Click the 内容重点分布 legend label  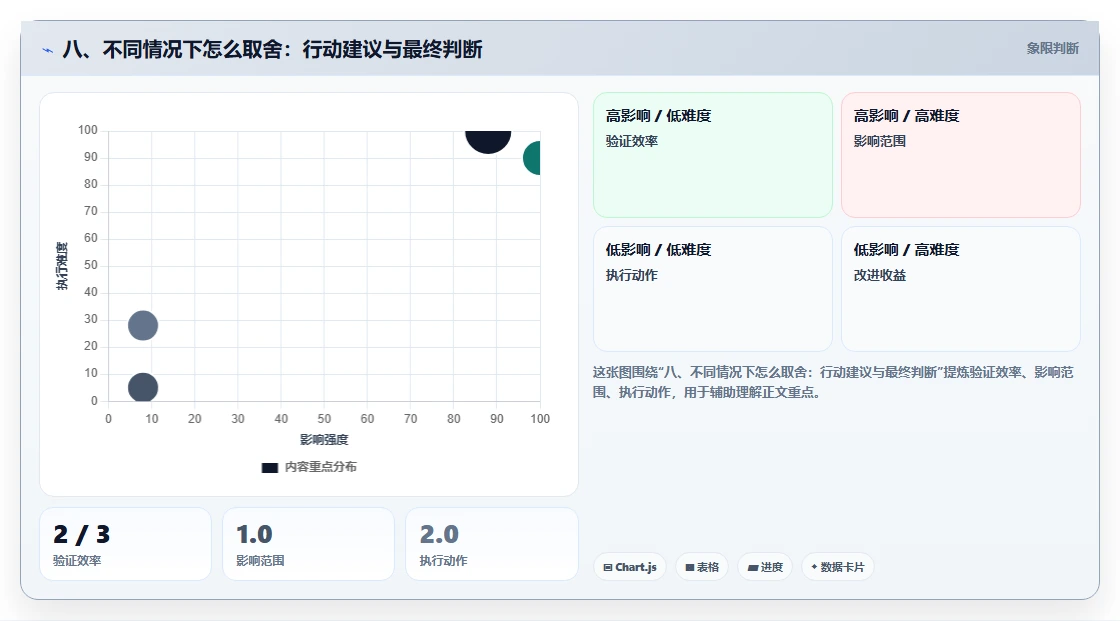[x=321, y=467]
